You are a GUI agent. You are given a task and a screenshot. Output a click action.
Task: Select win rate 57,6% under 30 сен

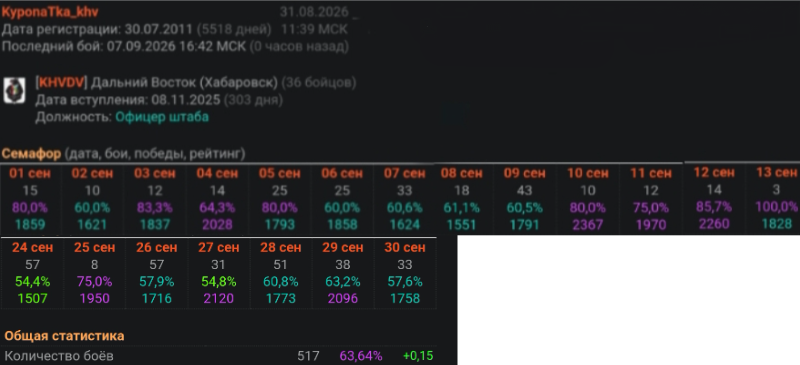[405, 282]
